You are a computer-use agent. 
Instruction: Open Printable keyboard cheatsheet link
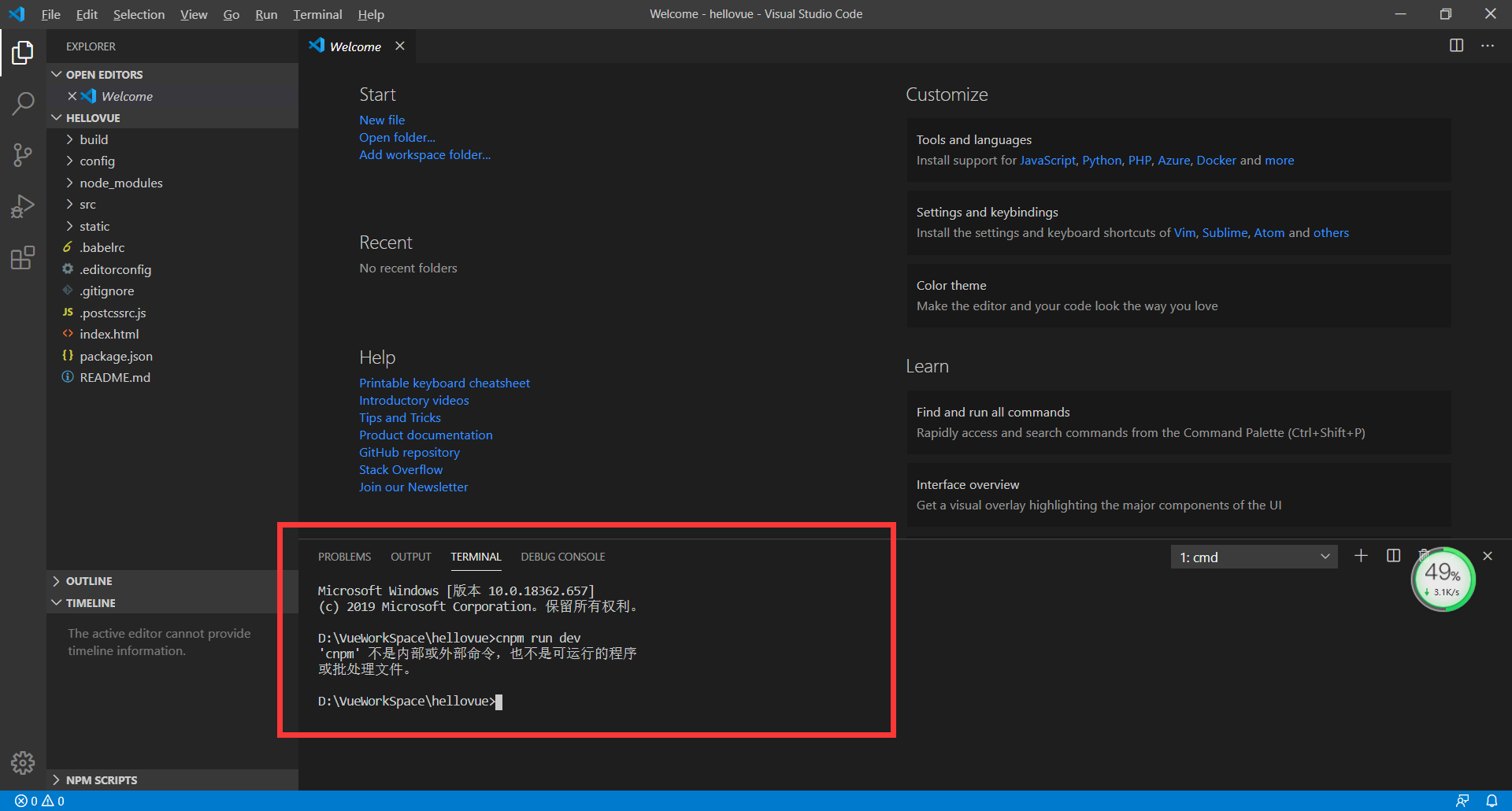[x=444, y=383]
